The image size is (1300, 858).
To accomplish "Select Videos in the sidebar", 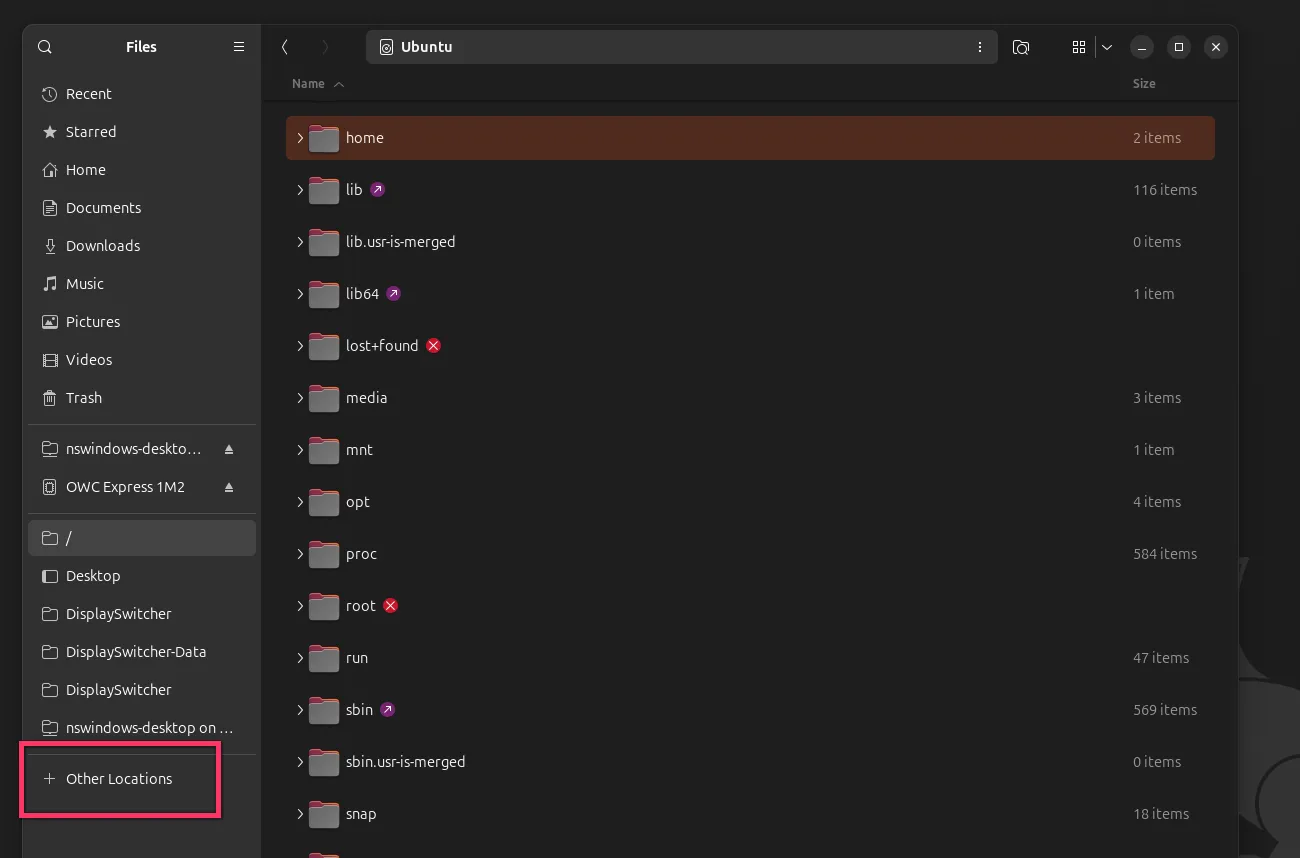I will pyautogui.click(x=142, y=360).
